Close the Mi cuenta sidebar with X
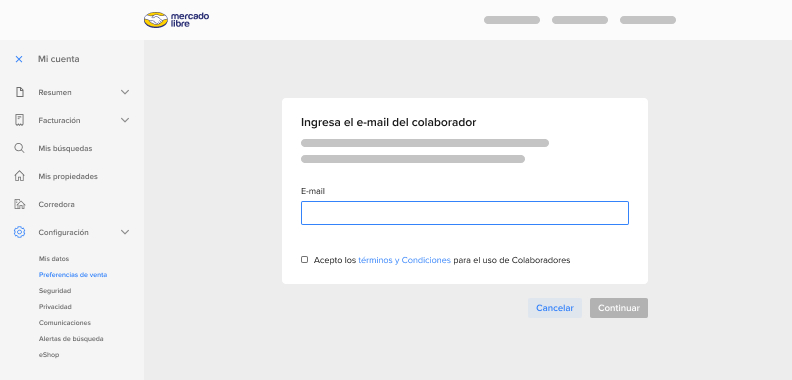This screenshot has width=792, height=380. click(19, 59)
